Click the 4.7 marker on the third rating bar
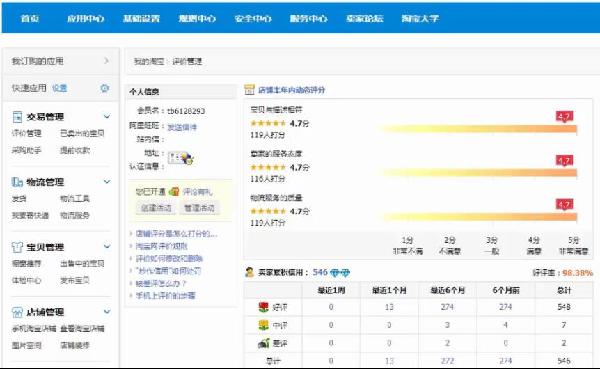 click(564, 204)
